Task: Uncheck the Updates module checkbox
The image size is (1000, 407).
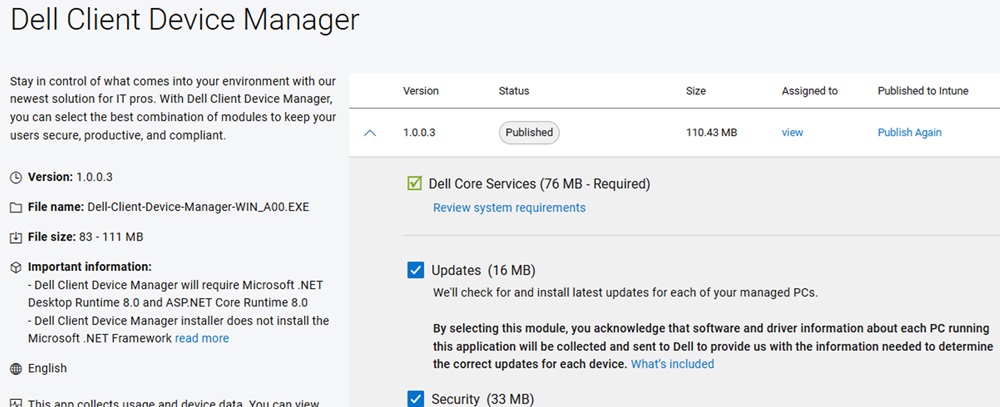Action: click(x=416, y=270)
